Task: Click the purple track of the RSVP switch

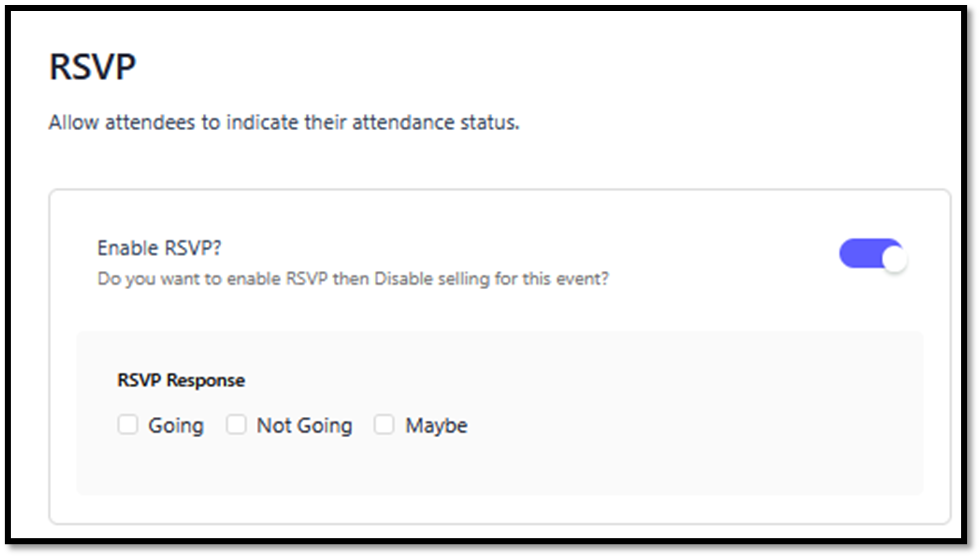Action: point(856,254)
